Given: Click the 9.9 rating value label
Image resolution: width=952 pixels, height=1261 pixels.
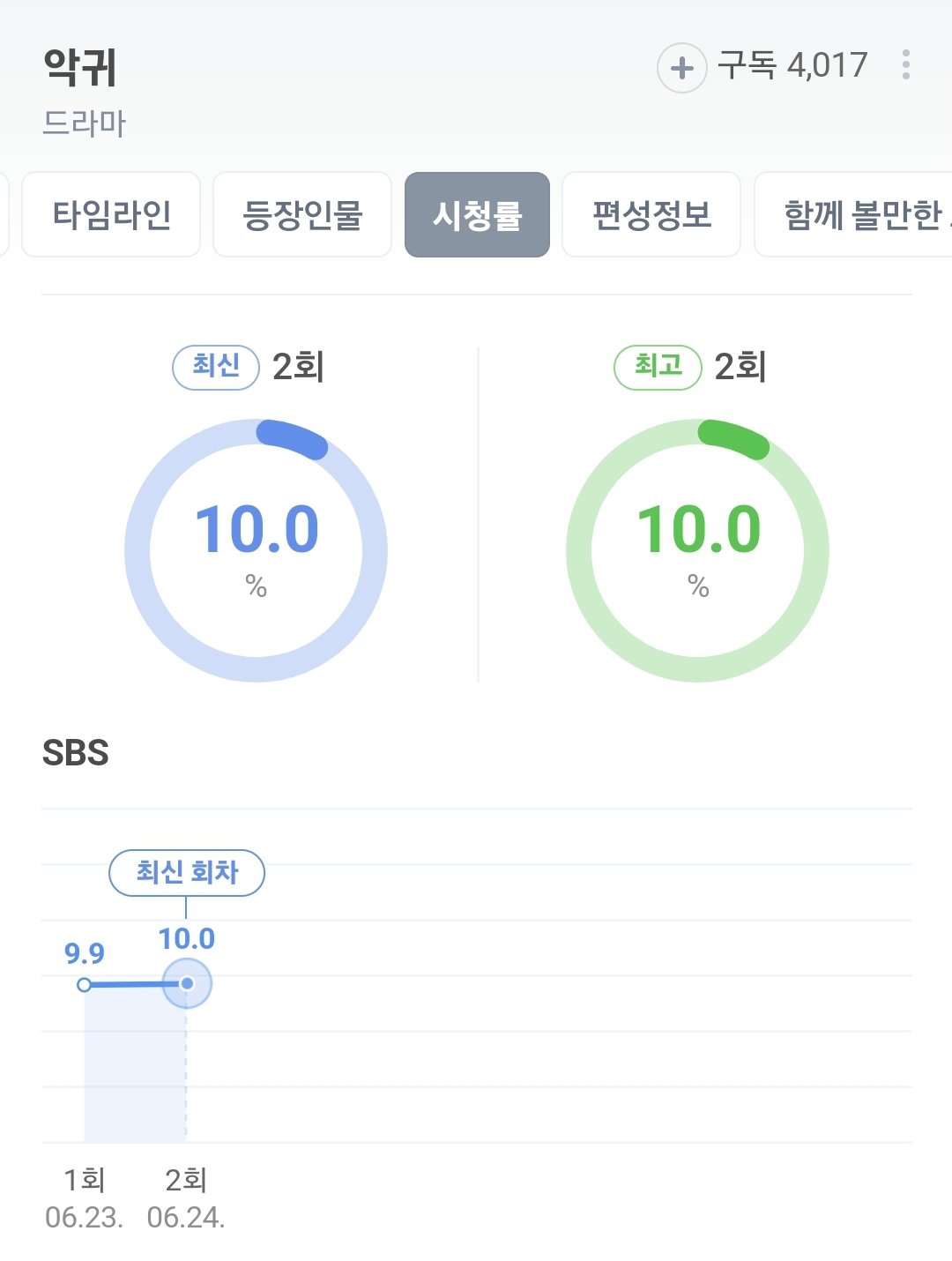Looking at the screenshot, I should (x=85, y=953).
